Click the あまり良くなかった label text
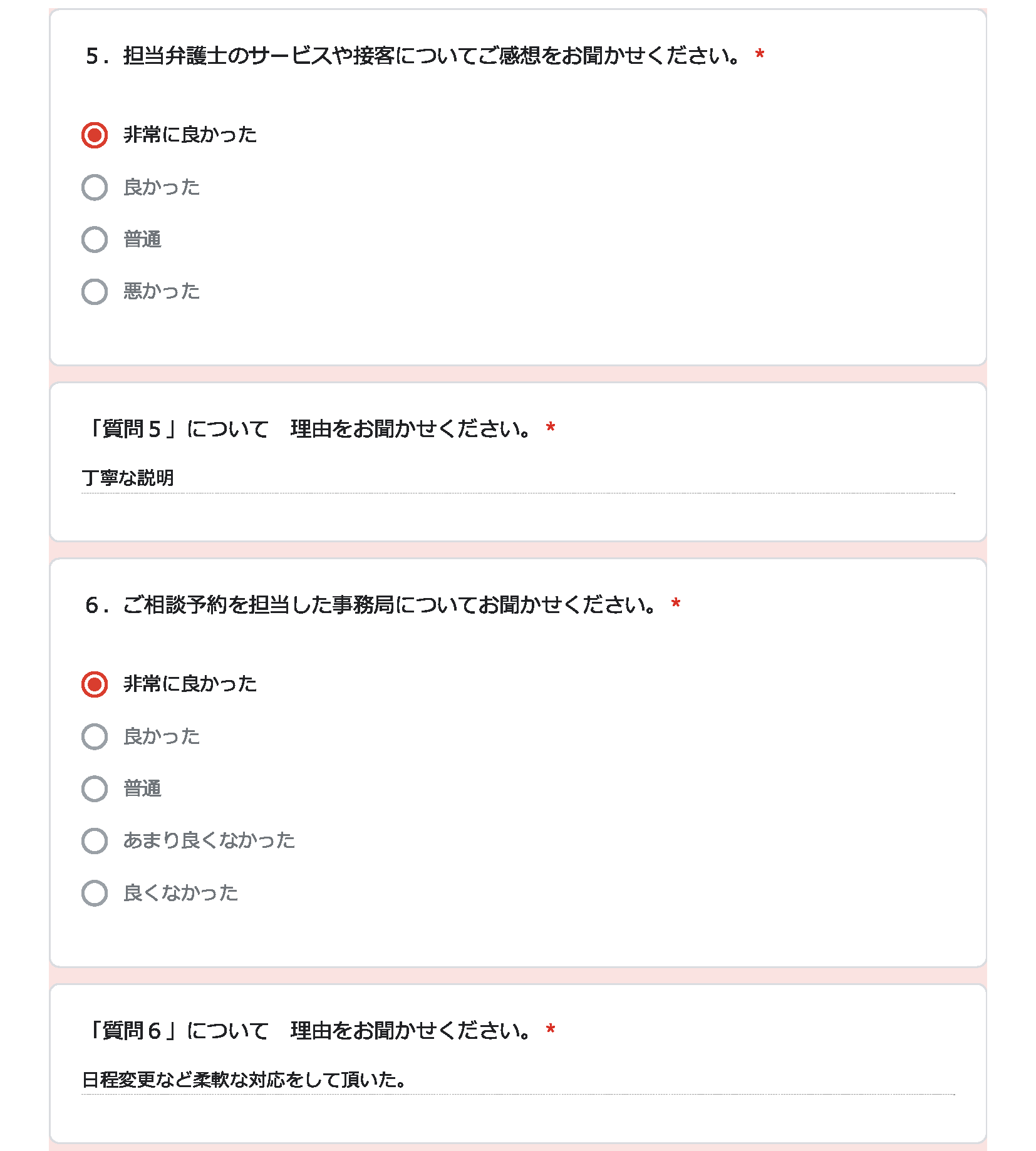The height and width of the screenshot is (1151, 1036). tap(209, 840)
